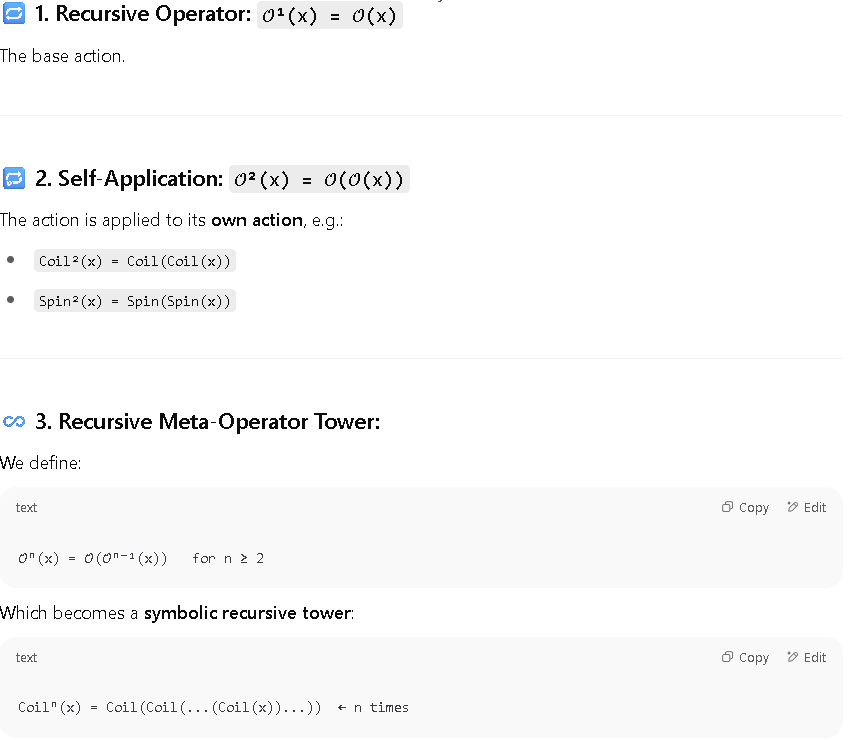855x740 pixels.
Task: Click the 'for n ≥ 2' code line
Action: (228, 558)
